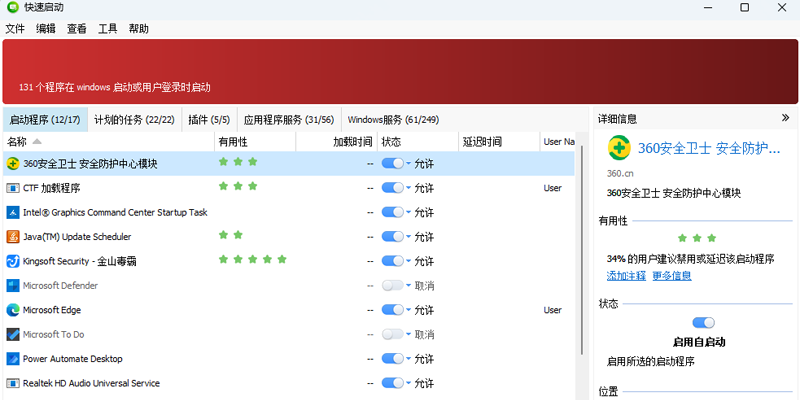Screen dimensions: 800x400
Task: Open the 帮助 menu
Action: (x=138, y=29)
